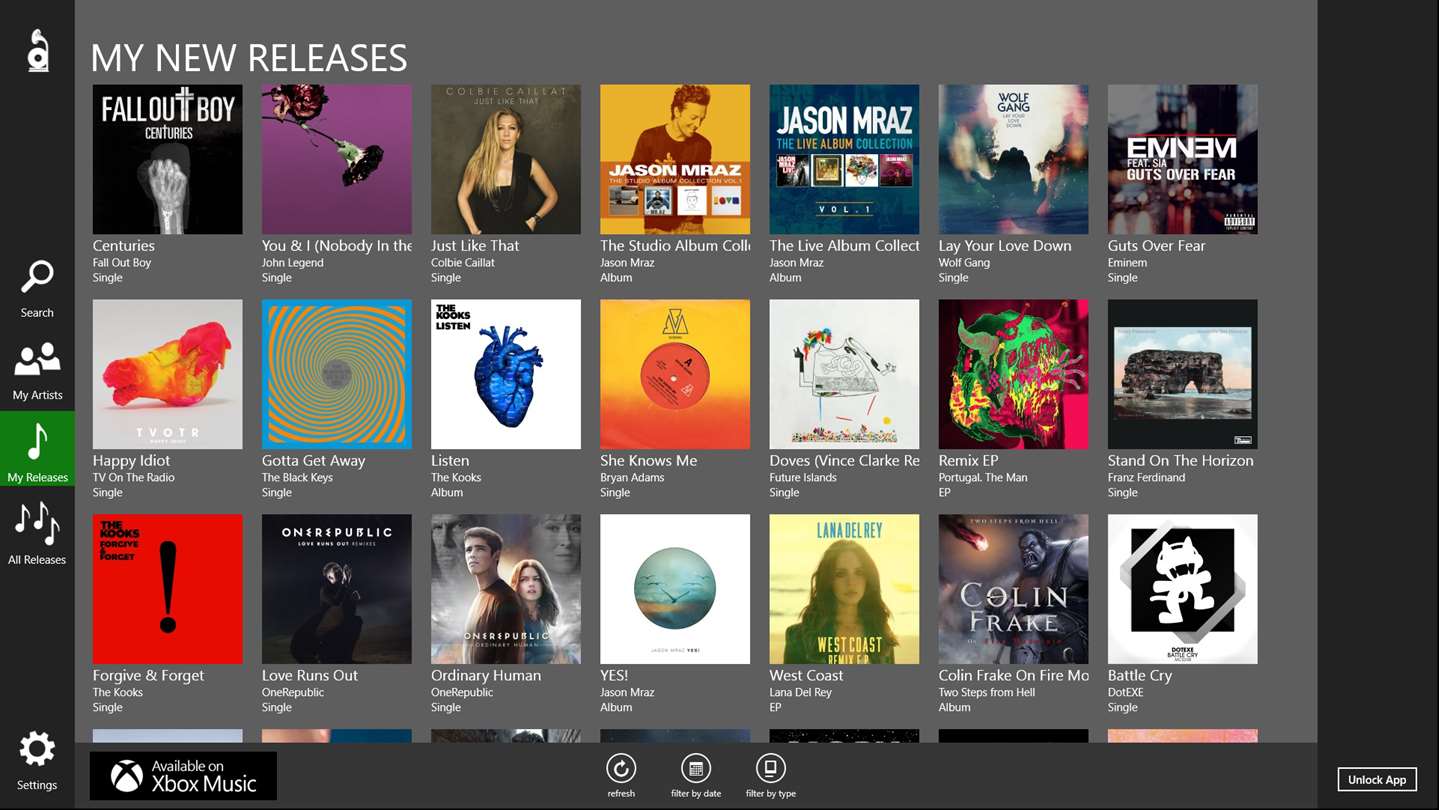Image resolution: width=1439 pixels, height=810 pixels.
Task: Click the 'West Coast' title text
Action: (807, 676)
